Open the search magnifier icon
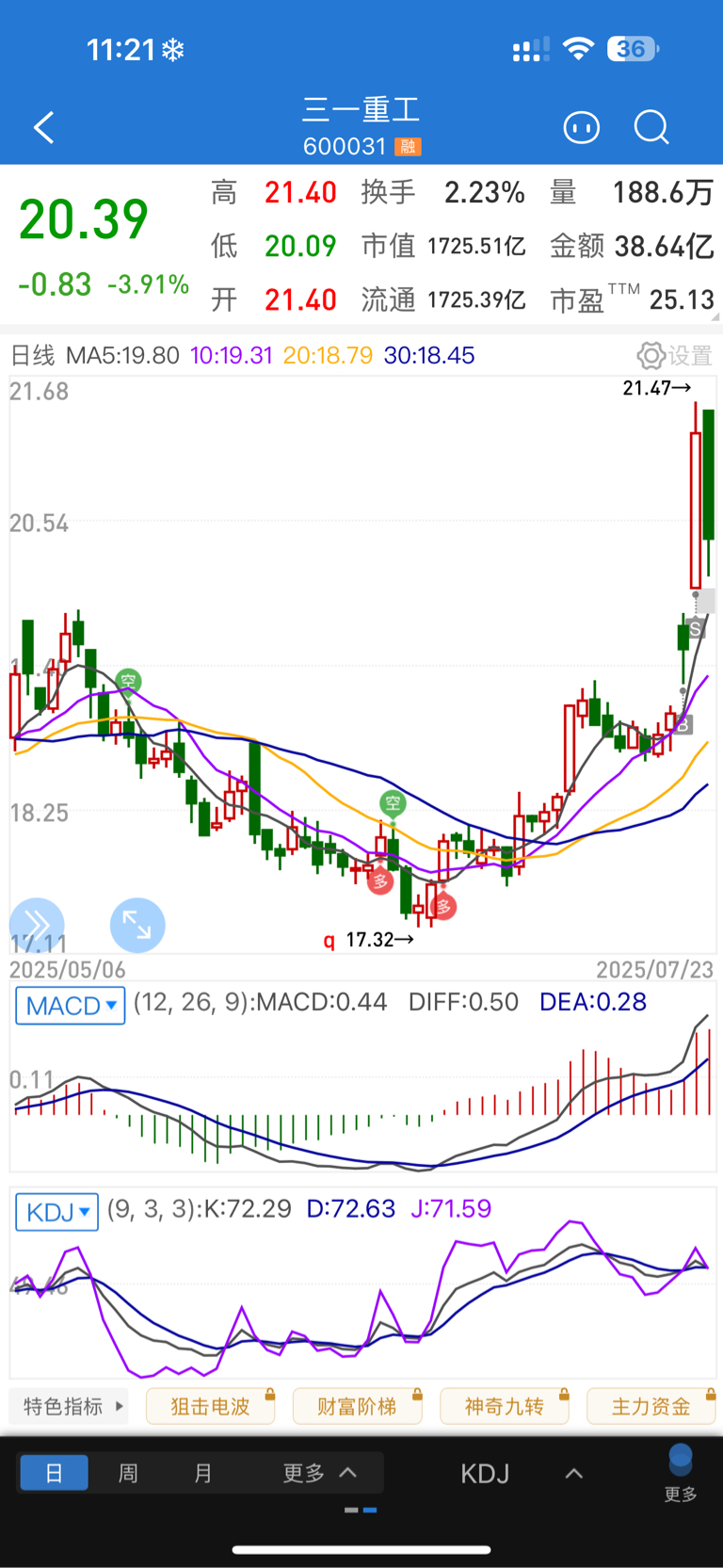 tap(651, 127)
